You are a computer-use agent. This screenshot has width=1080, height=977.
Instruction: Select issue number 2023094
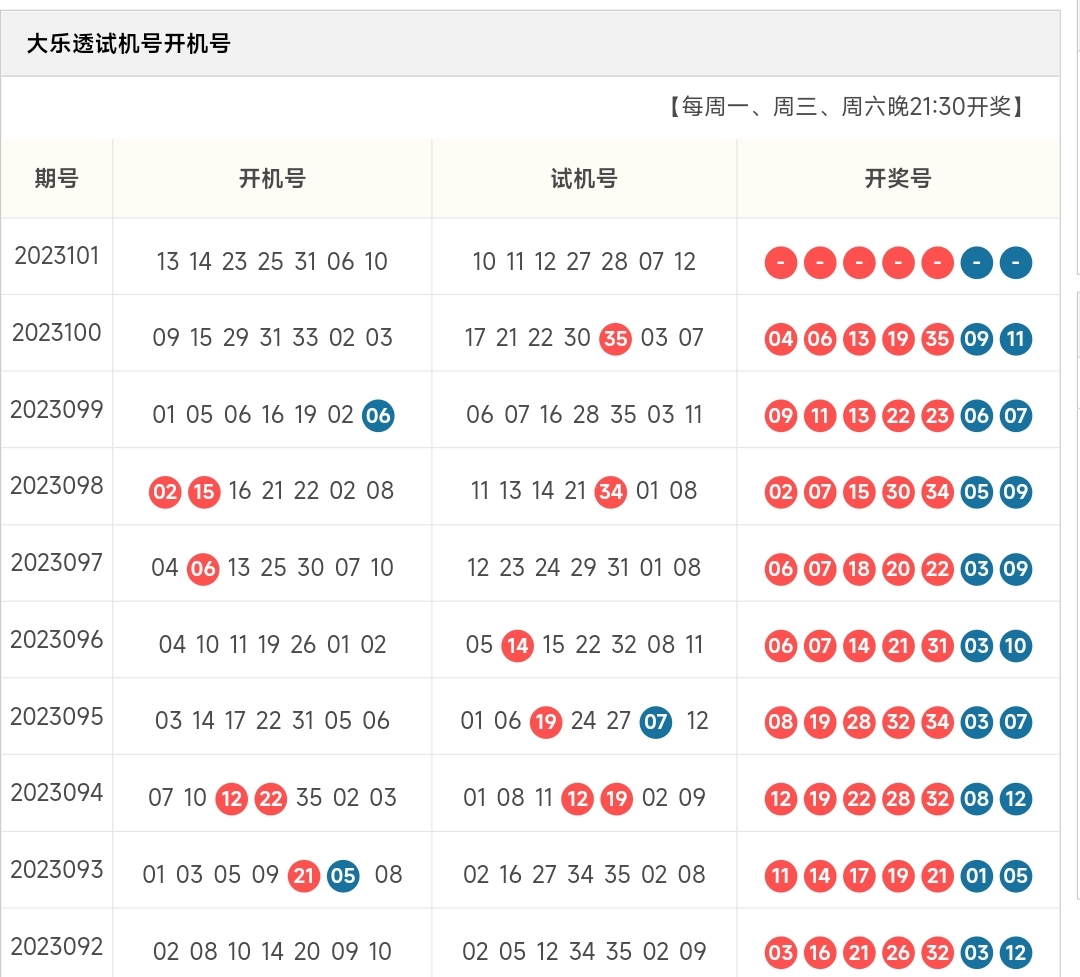point(56,793)
